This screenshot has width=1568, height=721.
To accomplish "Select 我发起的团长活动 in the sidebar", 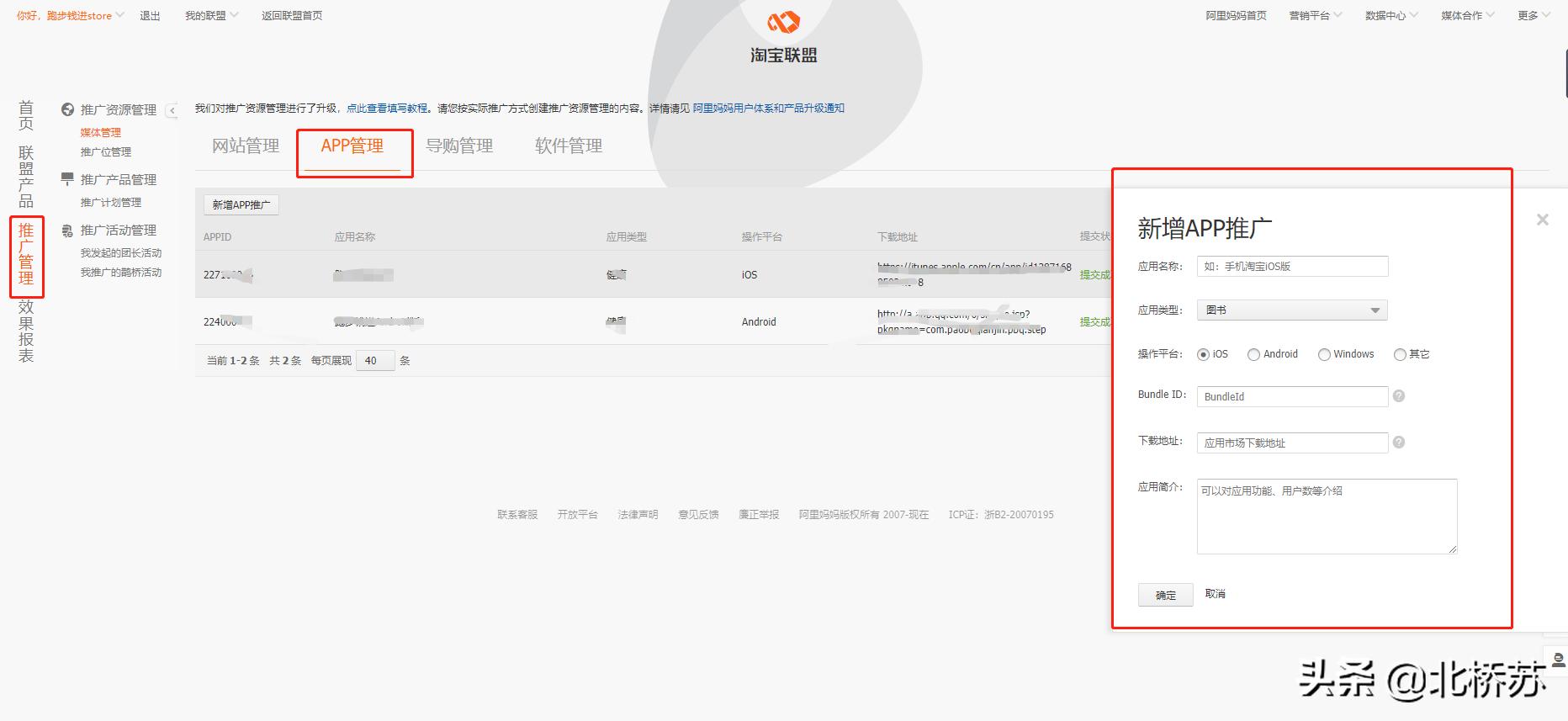I will click(121, 253).
